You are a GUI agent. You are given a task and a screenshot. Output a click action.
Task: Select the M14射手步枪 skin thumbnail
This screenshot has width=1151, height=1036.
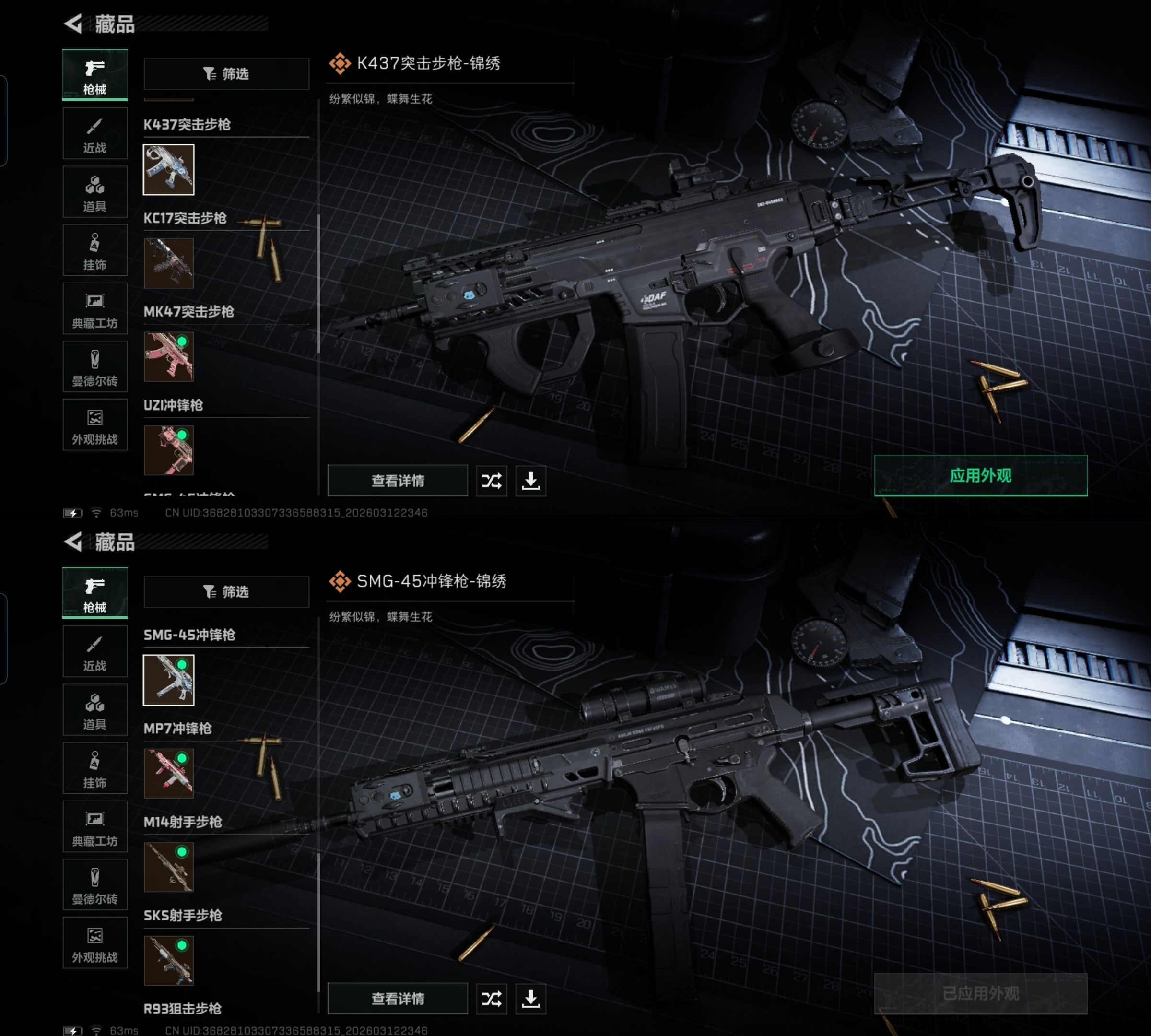168,866
